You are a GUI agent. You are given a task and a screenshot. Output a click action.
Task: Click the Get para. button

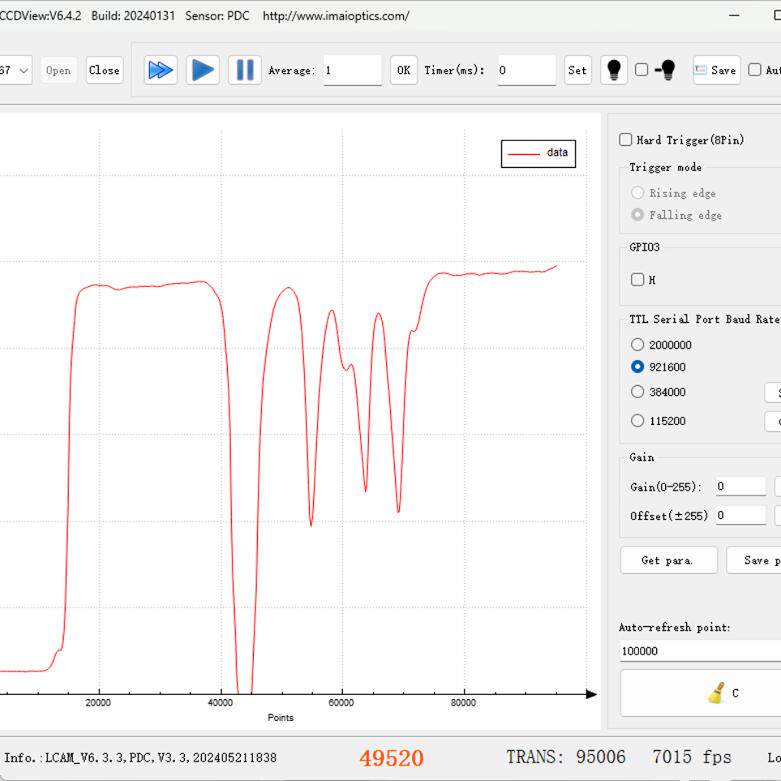pos(668,560)
